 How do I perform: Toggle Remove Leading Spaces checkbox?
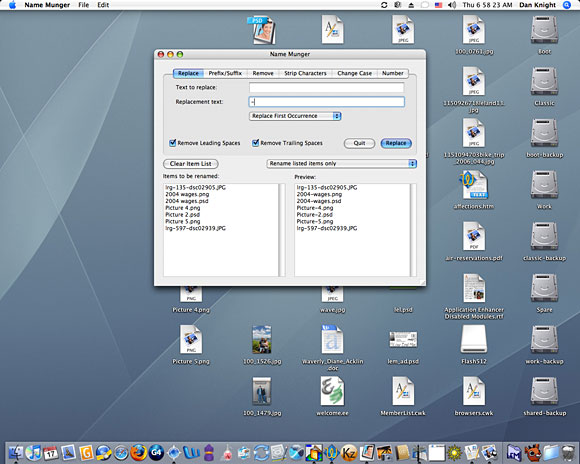172,143
